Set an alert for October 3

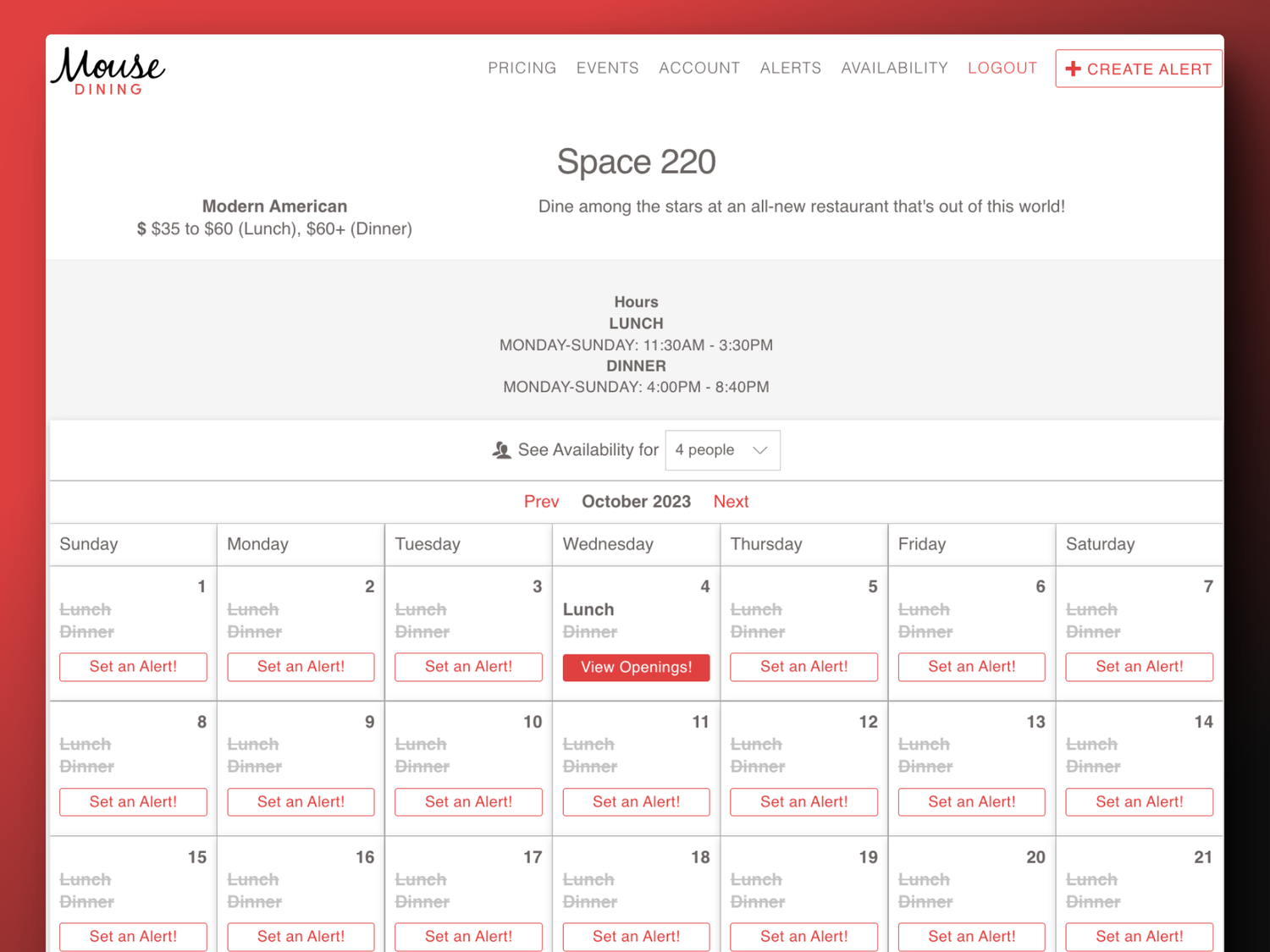(x=468, y=667)
